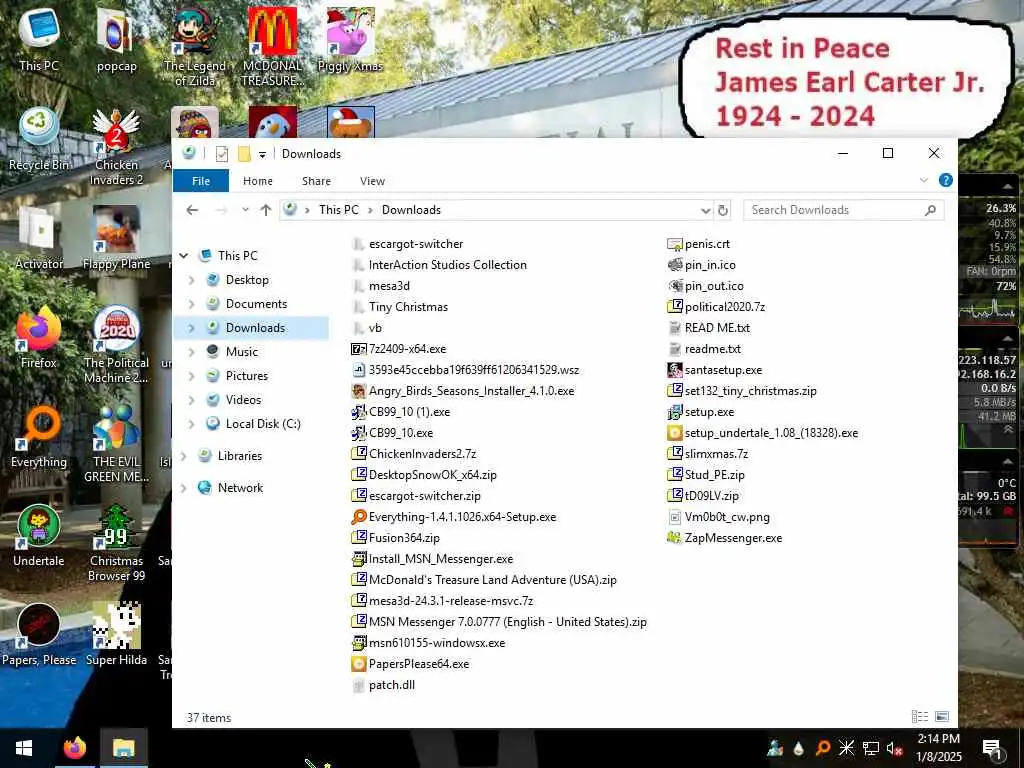Expand the ribbon chevron
This screenshot has height=768, width=1024.
click(923, 180)
